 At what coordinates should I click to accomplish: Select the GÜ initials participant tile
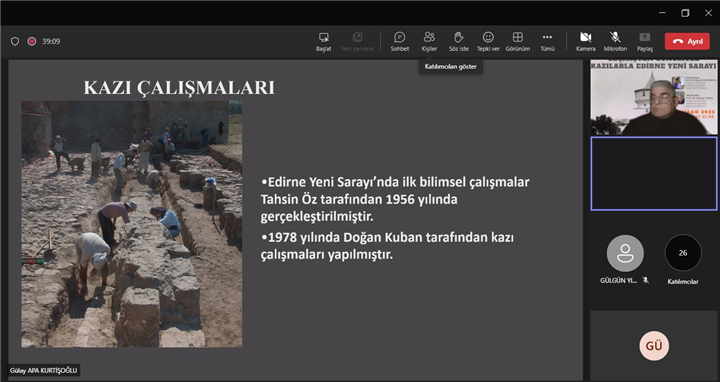(654, 345)
